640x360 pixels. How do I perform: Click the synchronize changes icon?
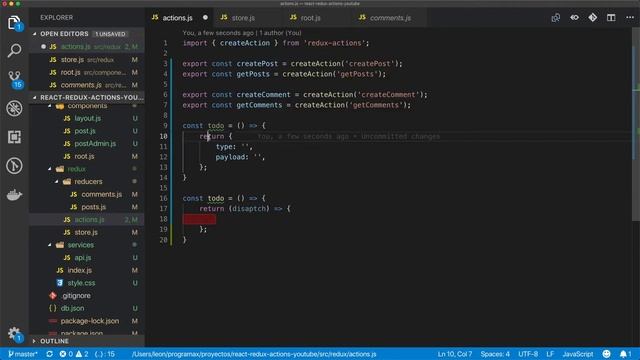(49, 354)
